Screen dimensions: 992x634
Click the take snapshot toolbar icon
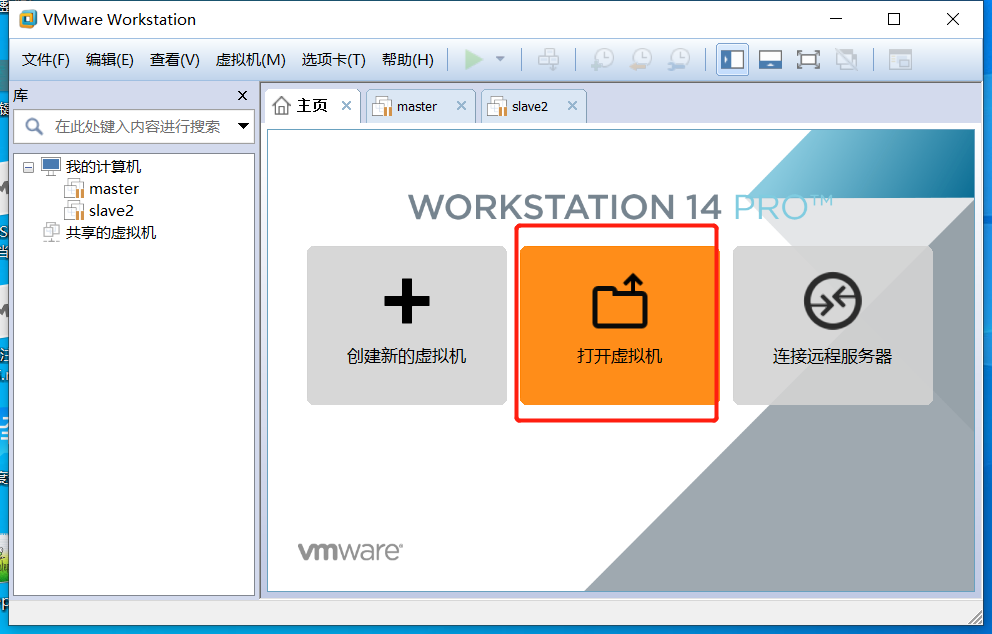[602, 59]
